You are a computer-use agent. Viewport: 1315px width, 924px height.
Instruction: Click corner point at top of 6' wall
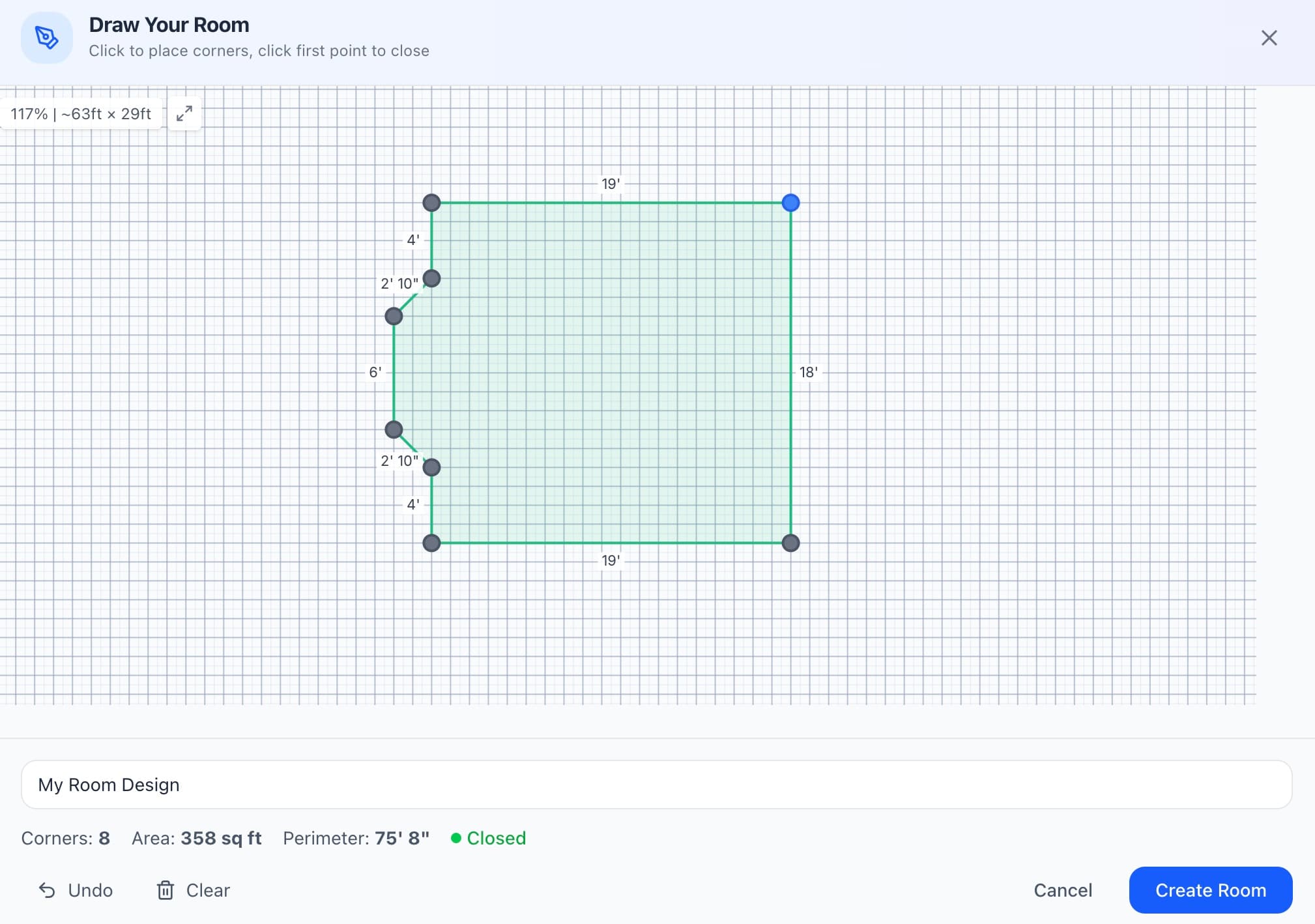coord(394,316)
